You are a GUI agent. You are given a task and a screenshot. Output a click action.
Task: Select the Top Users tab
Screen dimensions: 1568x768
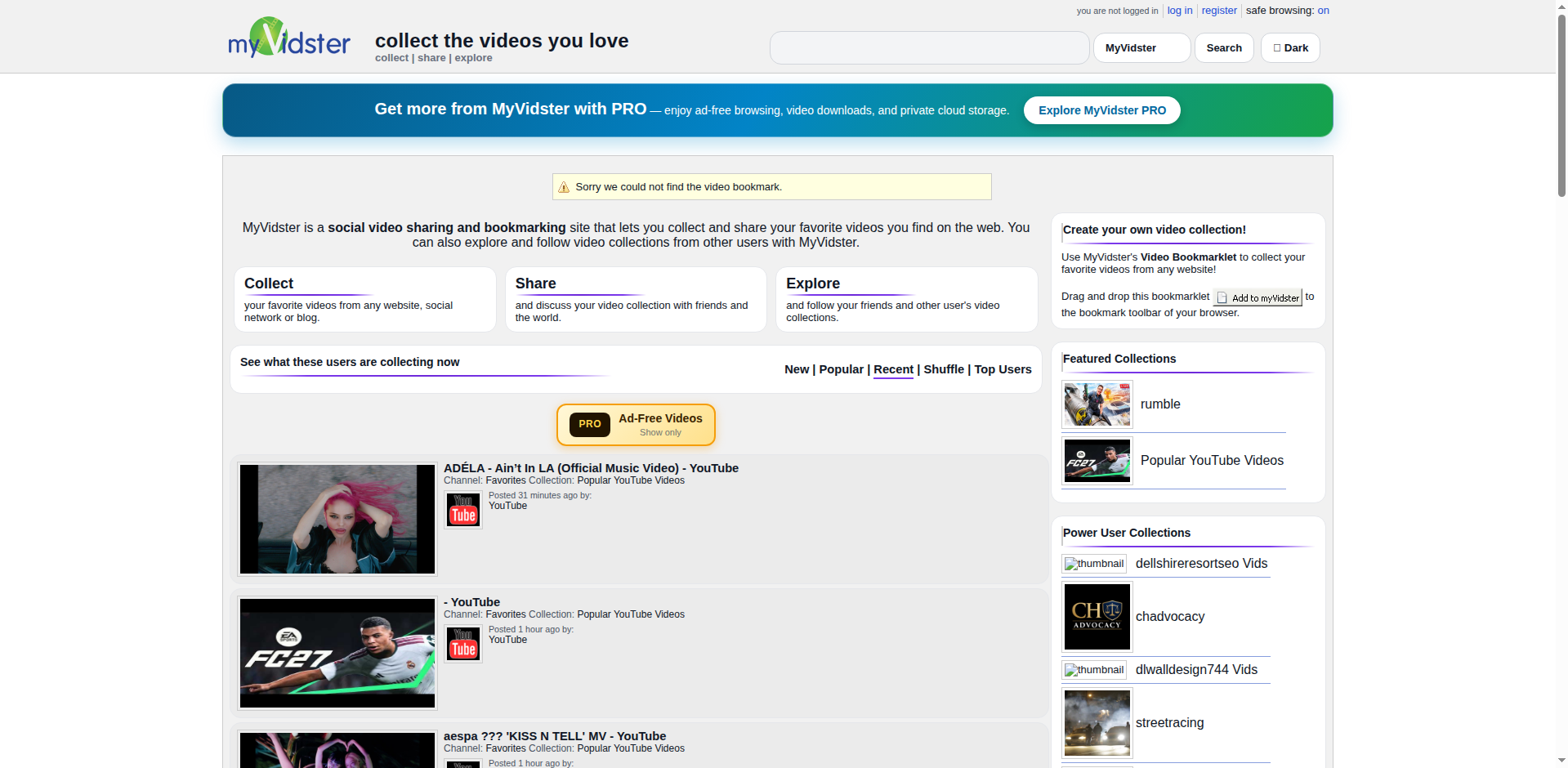coord(1003,369)
